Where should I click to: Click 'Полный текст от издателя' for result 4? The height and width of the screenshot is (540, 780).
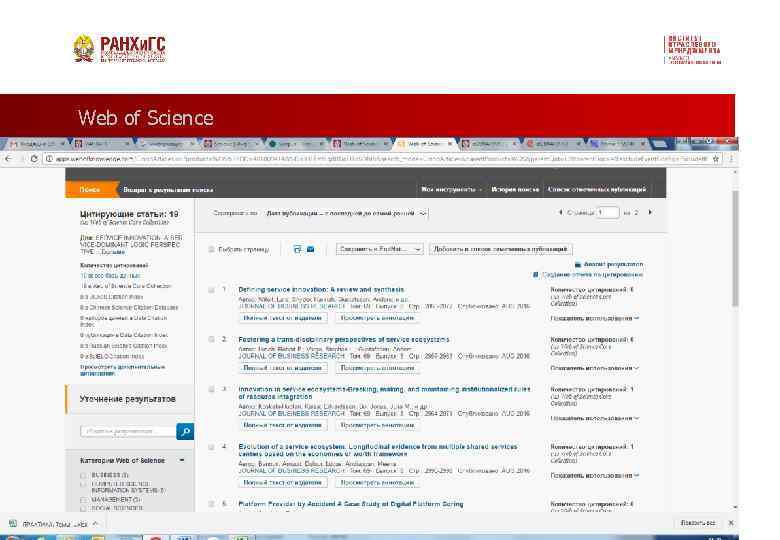283,482
